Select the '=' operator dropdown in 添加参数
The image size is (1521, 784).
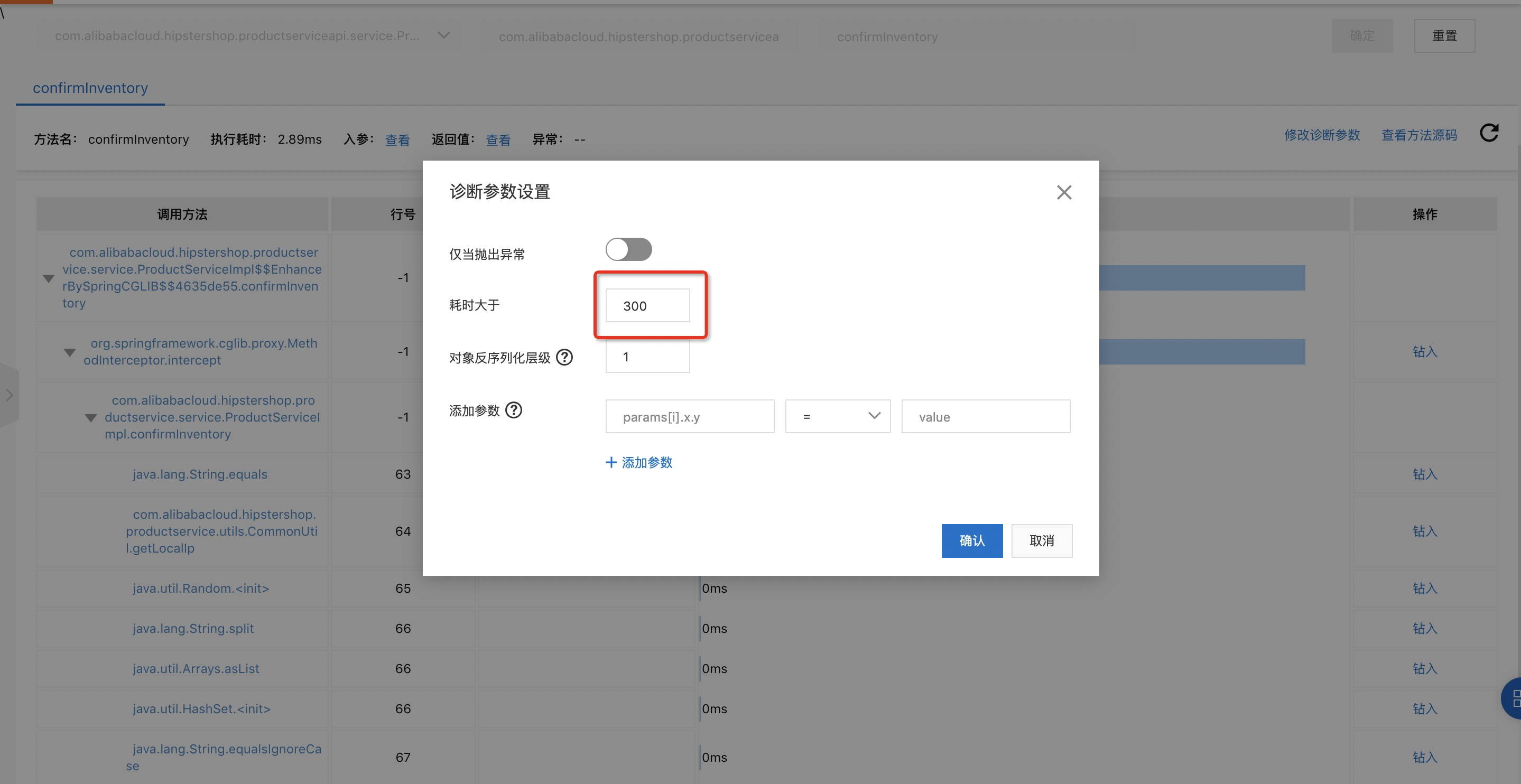point(838,415)
